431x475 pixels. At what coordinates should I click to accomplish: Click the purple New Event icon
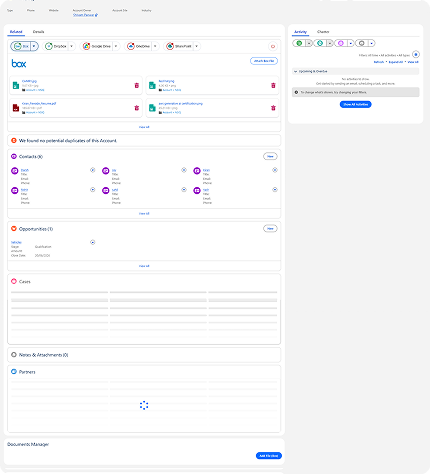click(x=341, y=43)
